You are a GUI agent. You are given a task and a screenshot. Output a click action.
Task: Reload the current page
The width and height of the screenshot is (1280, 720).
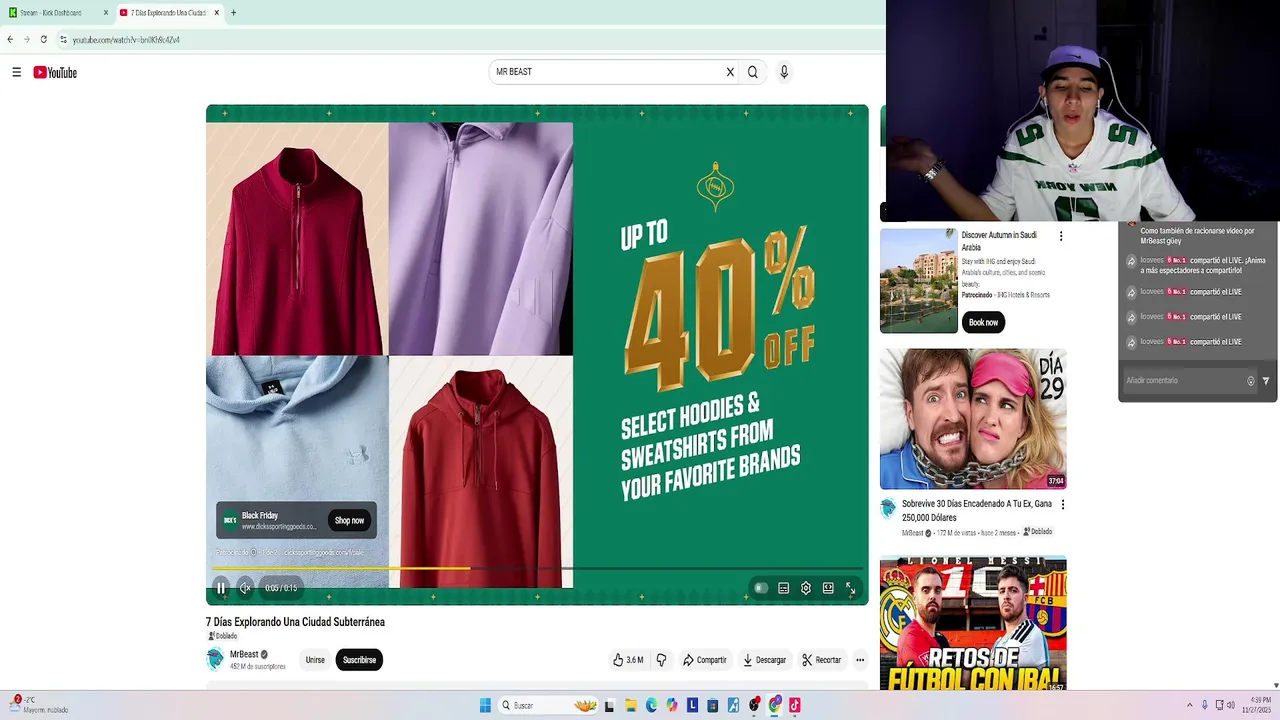(x=43, y=39)
